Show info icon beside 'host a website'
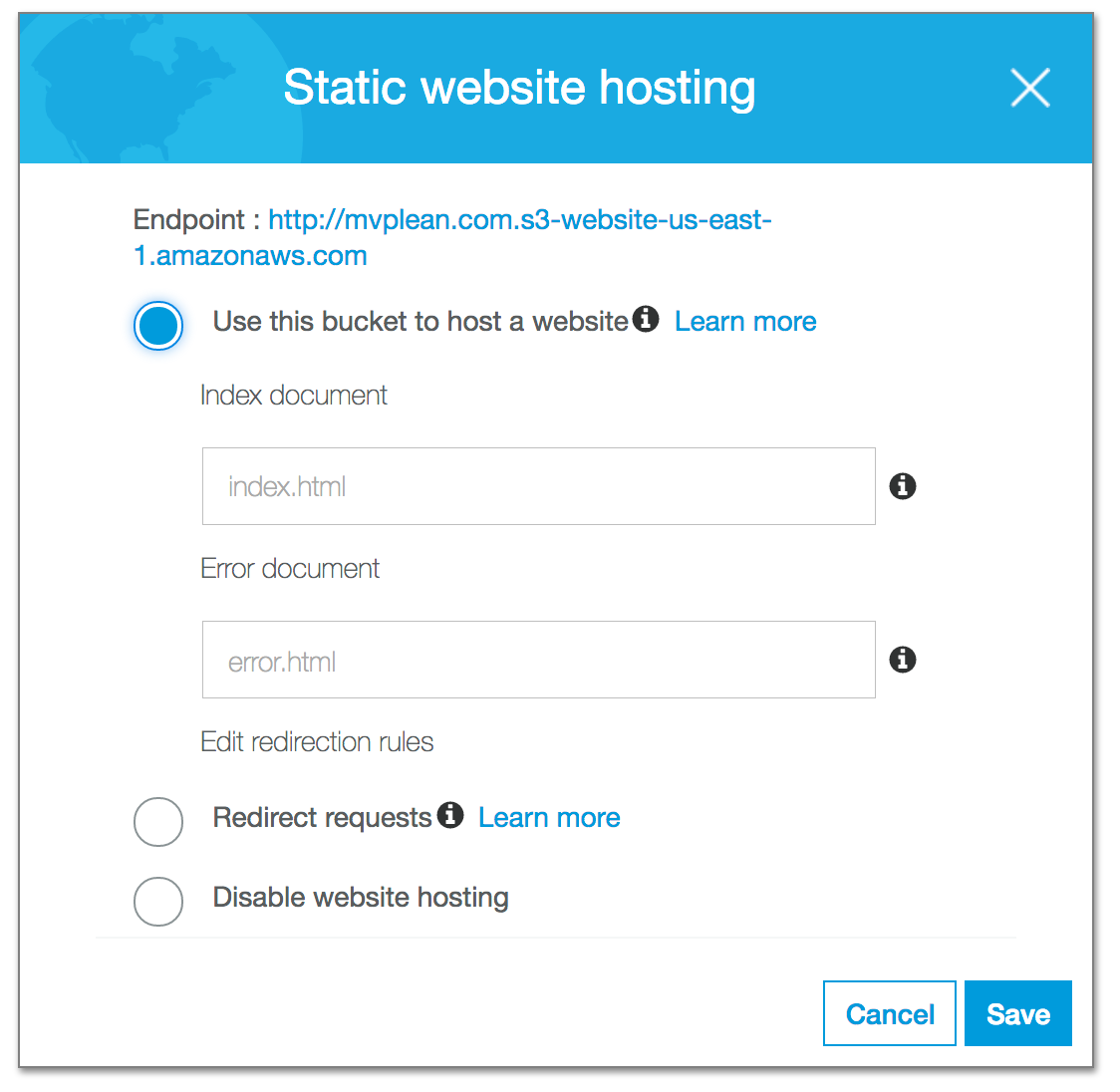The height and width of the screenshot is (1092, 1120). pos(646,319)
